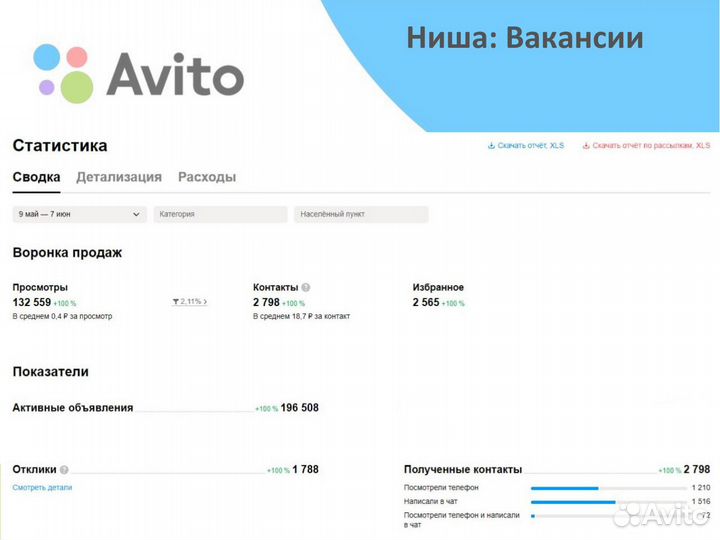Open the Детализация tab
The height and width of the screenshot is (540, 720).
(119, 177)
